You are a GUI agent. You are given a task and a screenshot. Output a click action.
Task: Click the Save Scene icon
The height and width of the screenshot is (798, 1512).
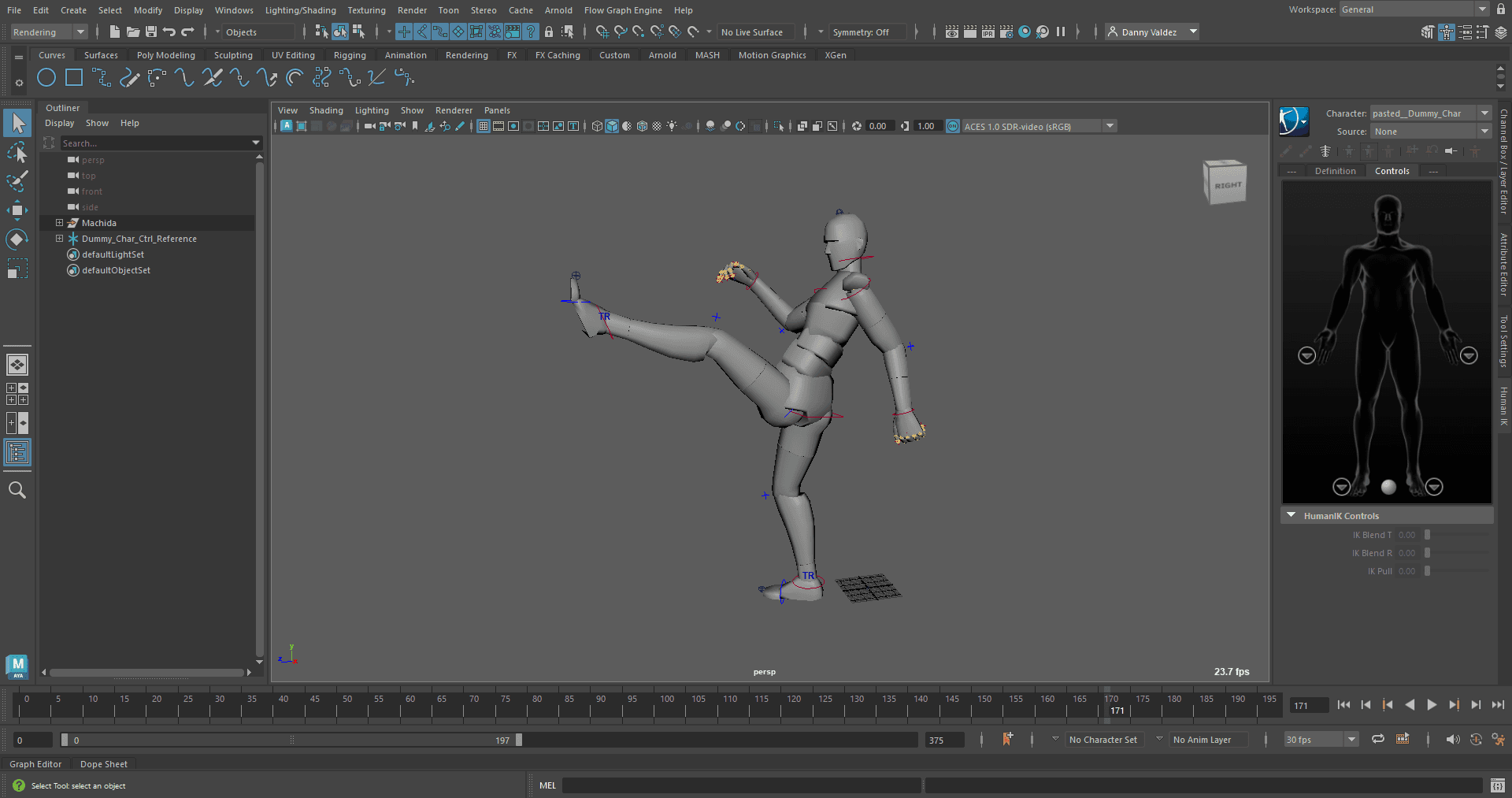[151, 32]
